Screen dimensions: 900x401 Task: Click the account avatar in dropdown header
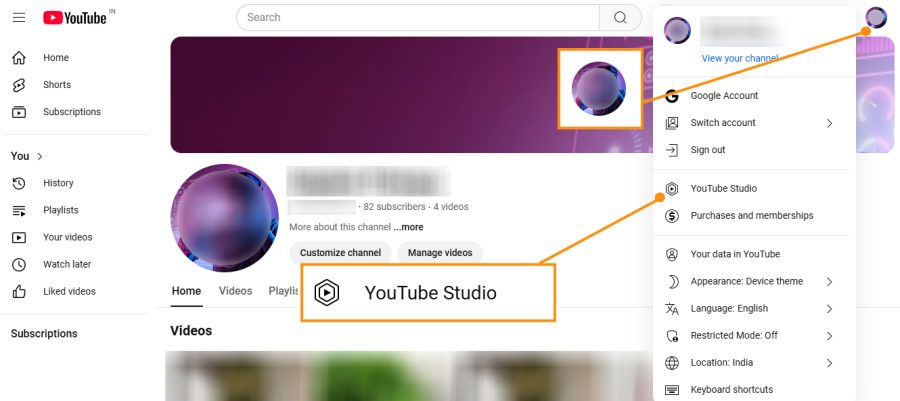pos(677,30)
